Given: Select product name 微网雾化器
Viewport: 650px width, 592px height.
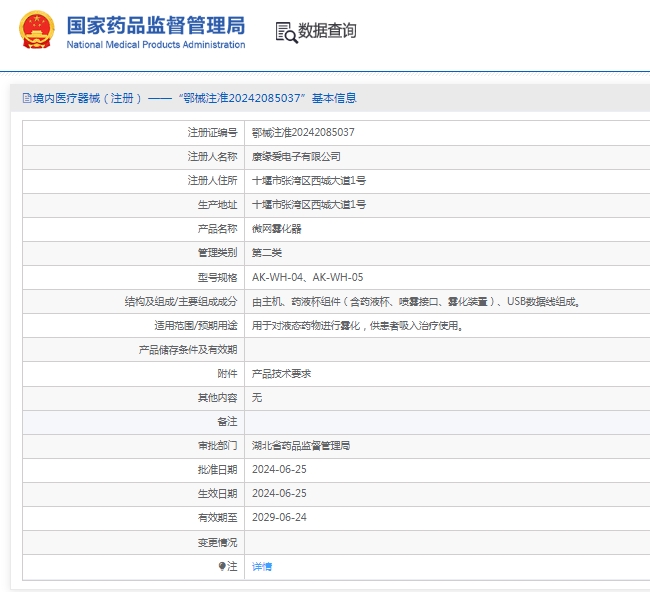Looking at the screenshot, I should click(276, 228).
